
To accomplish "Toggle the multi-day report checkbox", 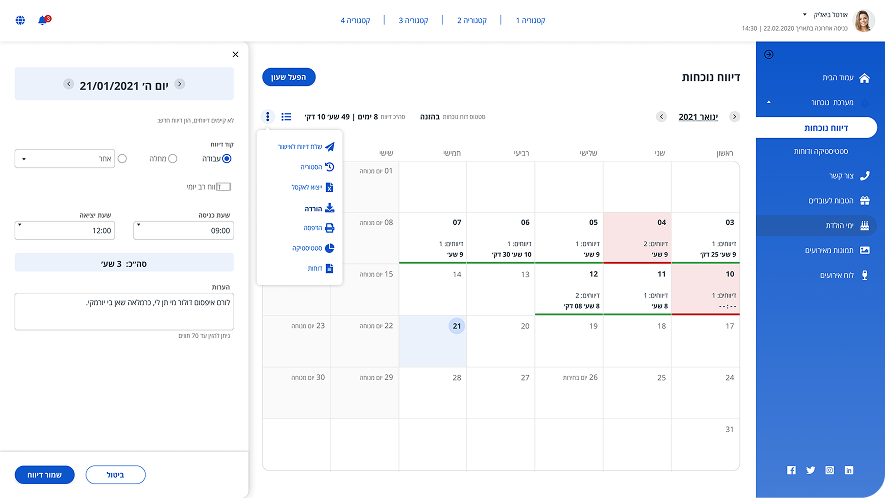I will pyautogui.click(x=223, y=186).
